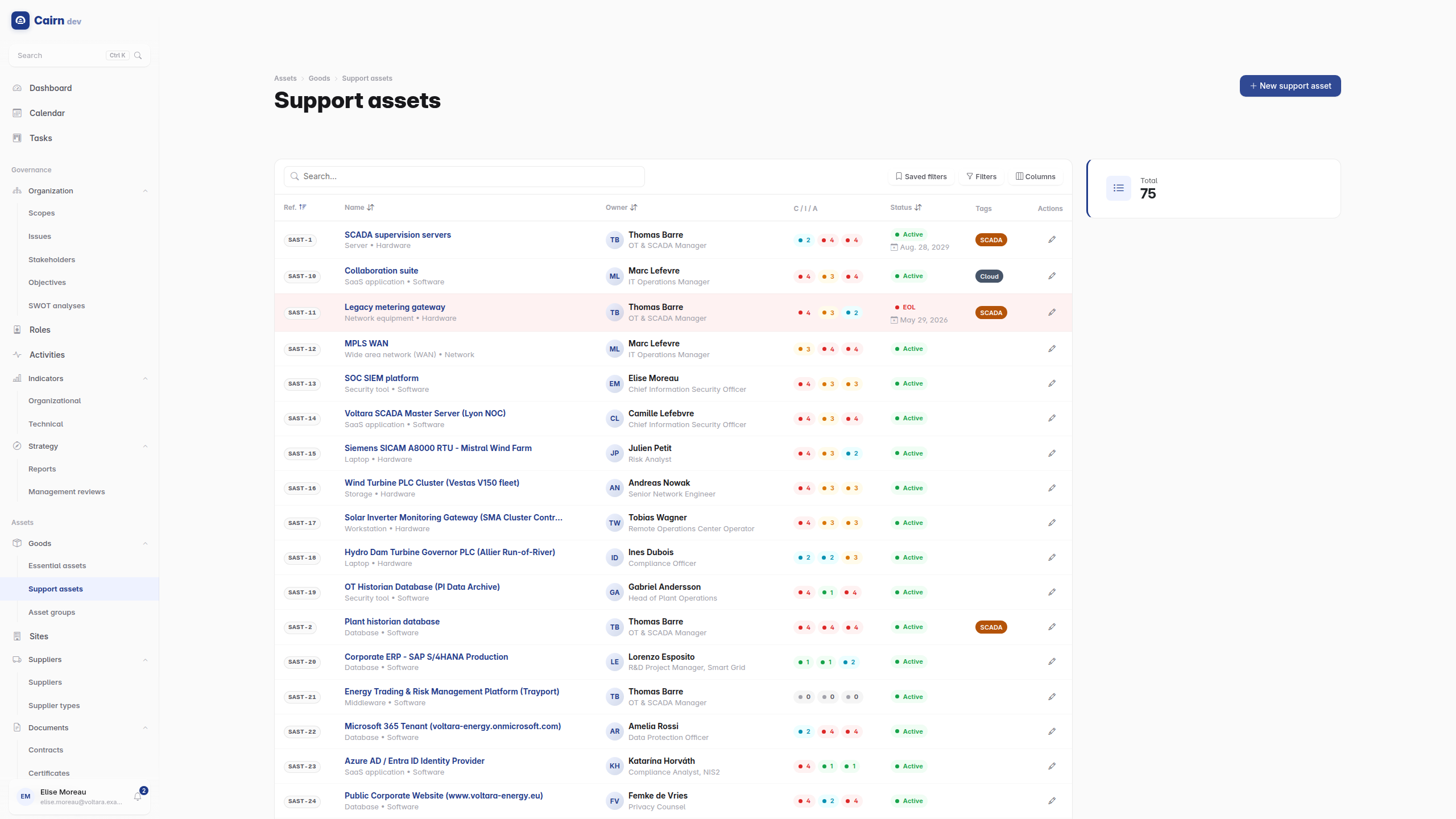Edit Plant historian database via pencil icon
This screenshot has width=1456, height=819.
point(1052,627)
